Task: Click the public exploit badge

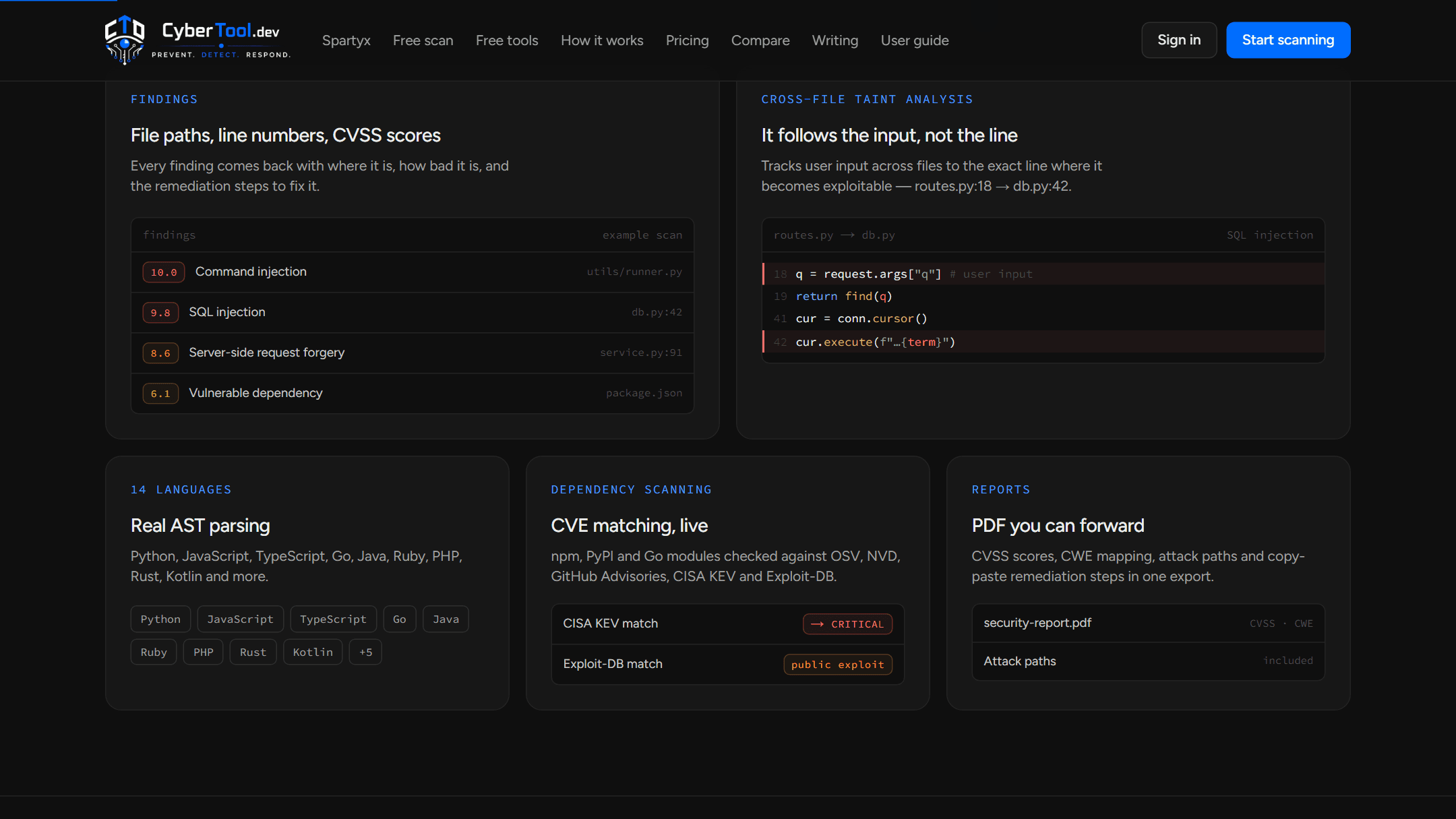Action: click(x=838, y=665)
